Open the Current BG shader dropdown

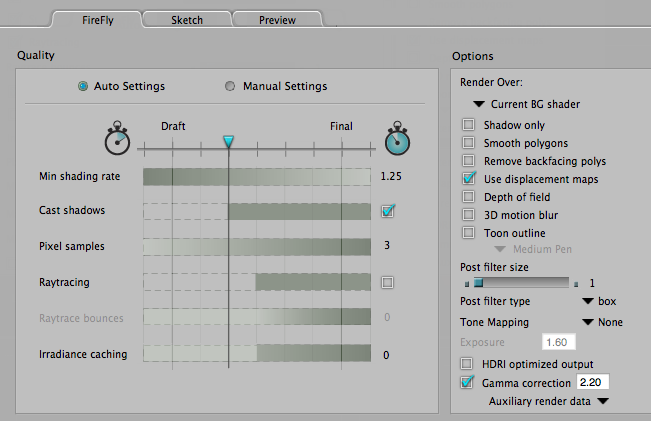526,104
